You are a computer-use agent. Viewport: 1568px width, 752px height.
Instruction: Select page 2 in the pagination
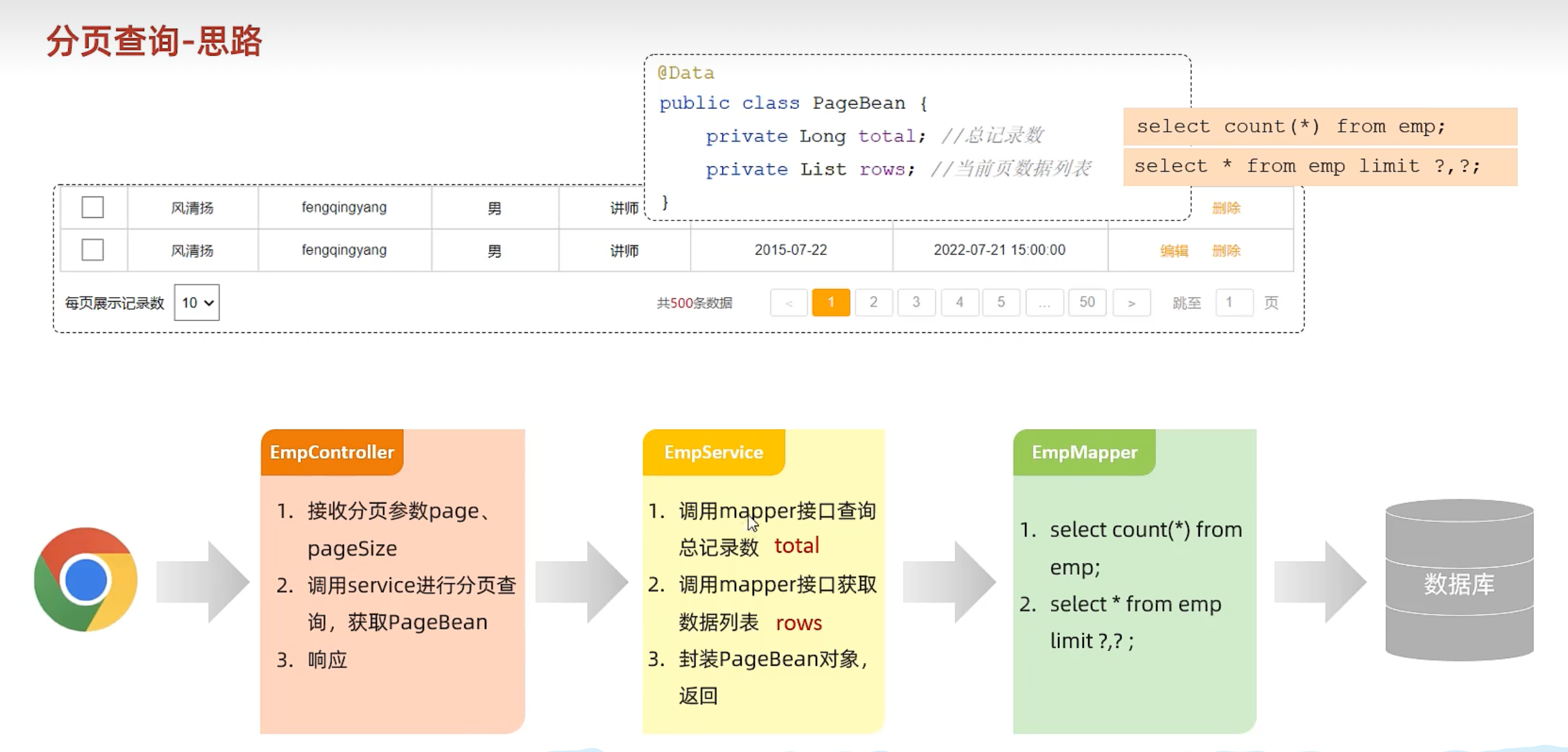[874, 302]
